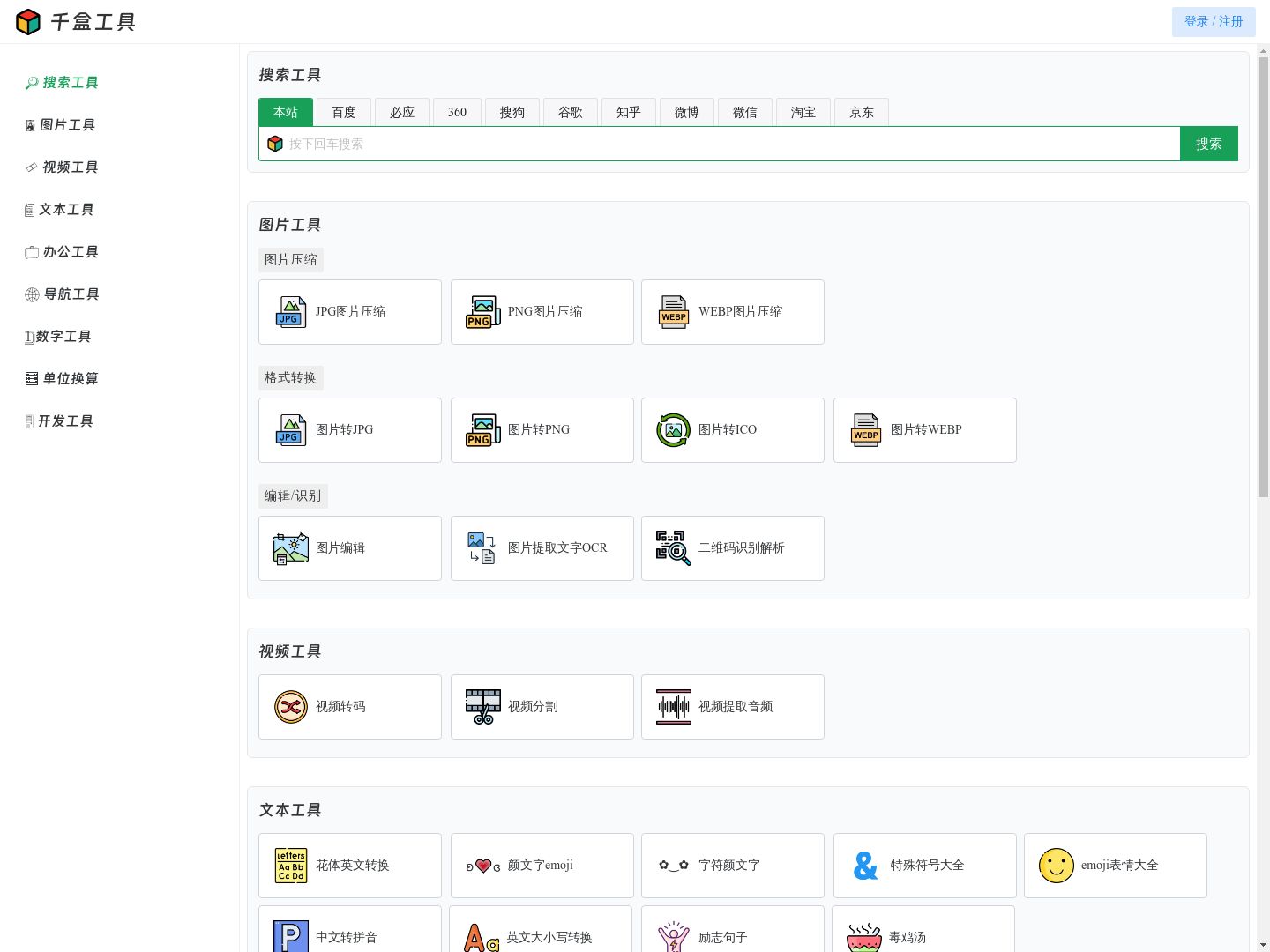Viewport: 1270px width, 952px height.
Task: Open the WEBP图片压缩 tool icon
Action: (x=674, y=312)
